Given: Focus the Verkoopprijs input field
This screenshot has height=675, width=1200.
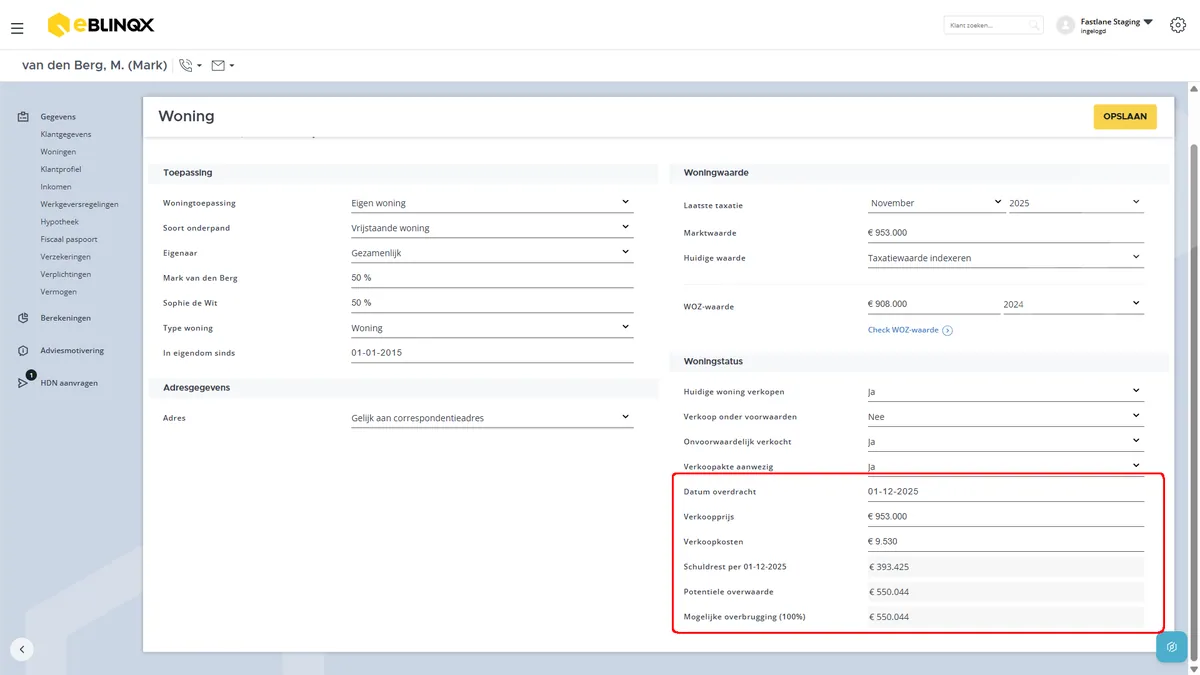Looking at the screenshot, I should (x=1006, y=517).
